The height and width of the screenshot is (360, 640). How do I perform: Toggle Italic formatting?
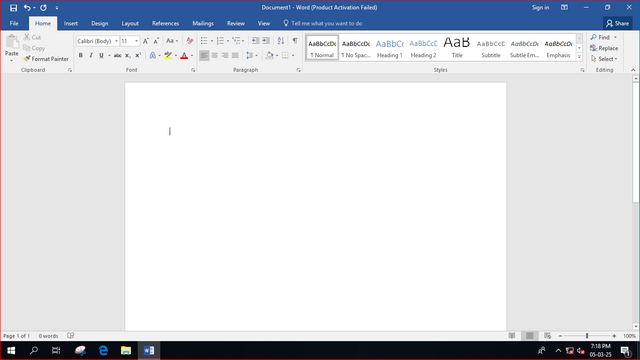point(91,56)
